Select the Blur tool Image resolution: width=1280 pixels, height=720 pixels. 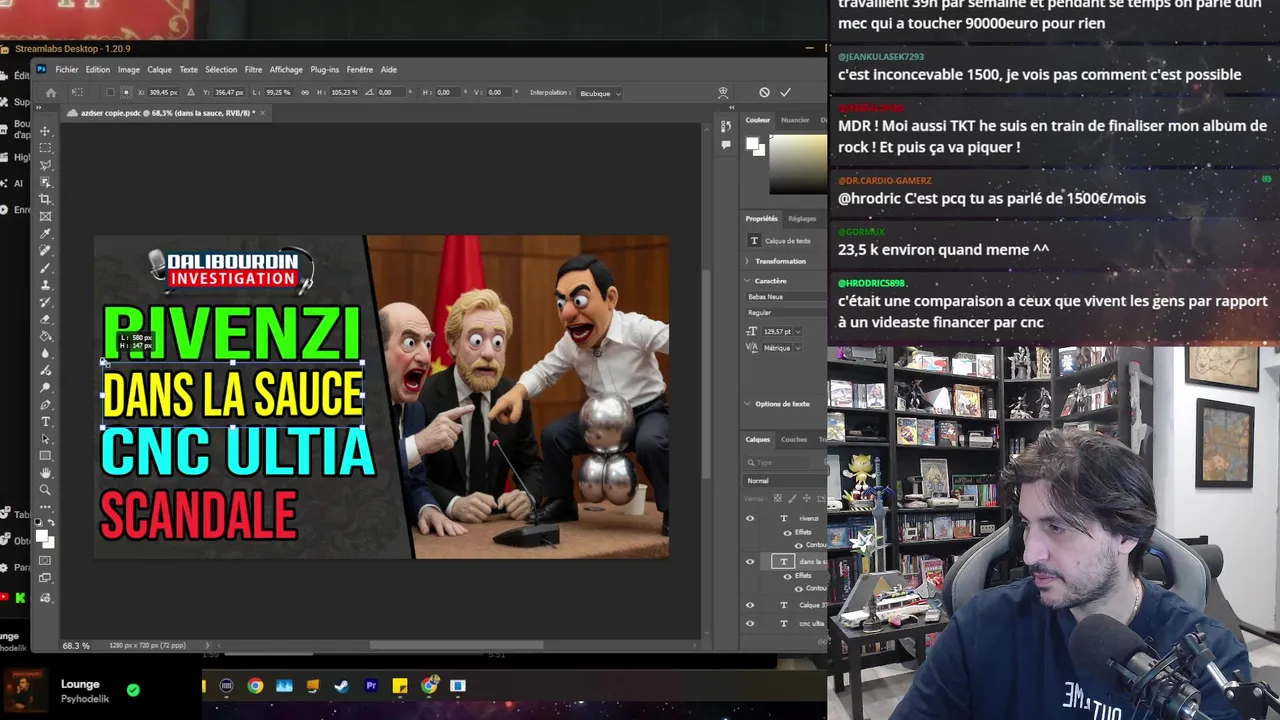[x=45, y=353]
